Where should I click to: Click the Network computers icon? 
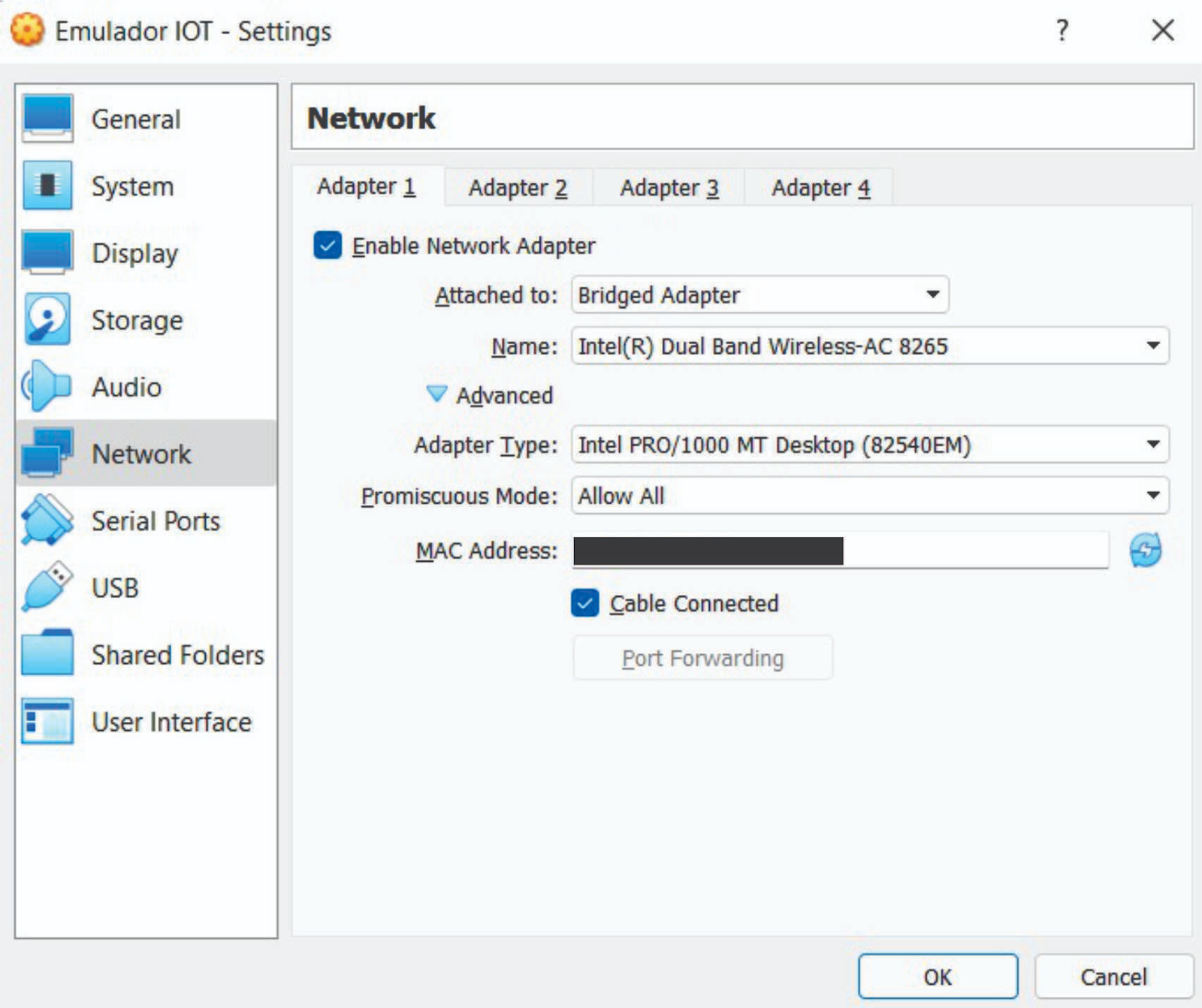click(x=47, y=453)
